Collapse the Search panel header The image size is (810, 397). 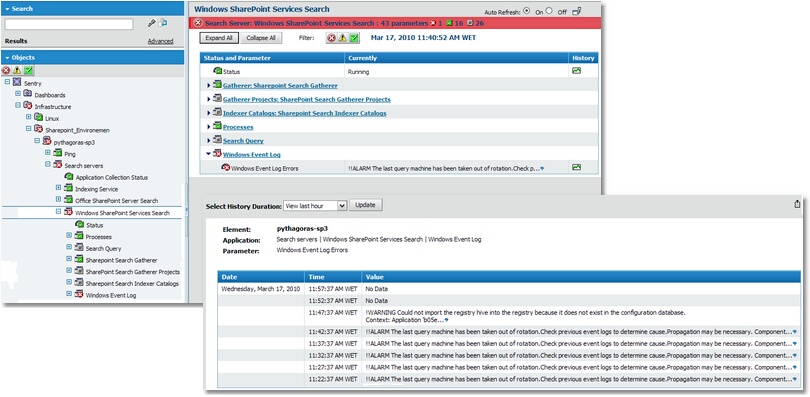pyautogui.click(x=92, y=9)
